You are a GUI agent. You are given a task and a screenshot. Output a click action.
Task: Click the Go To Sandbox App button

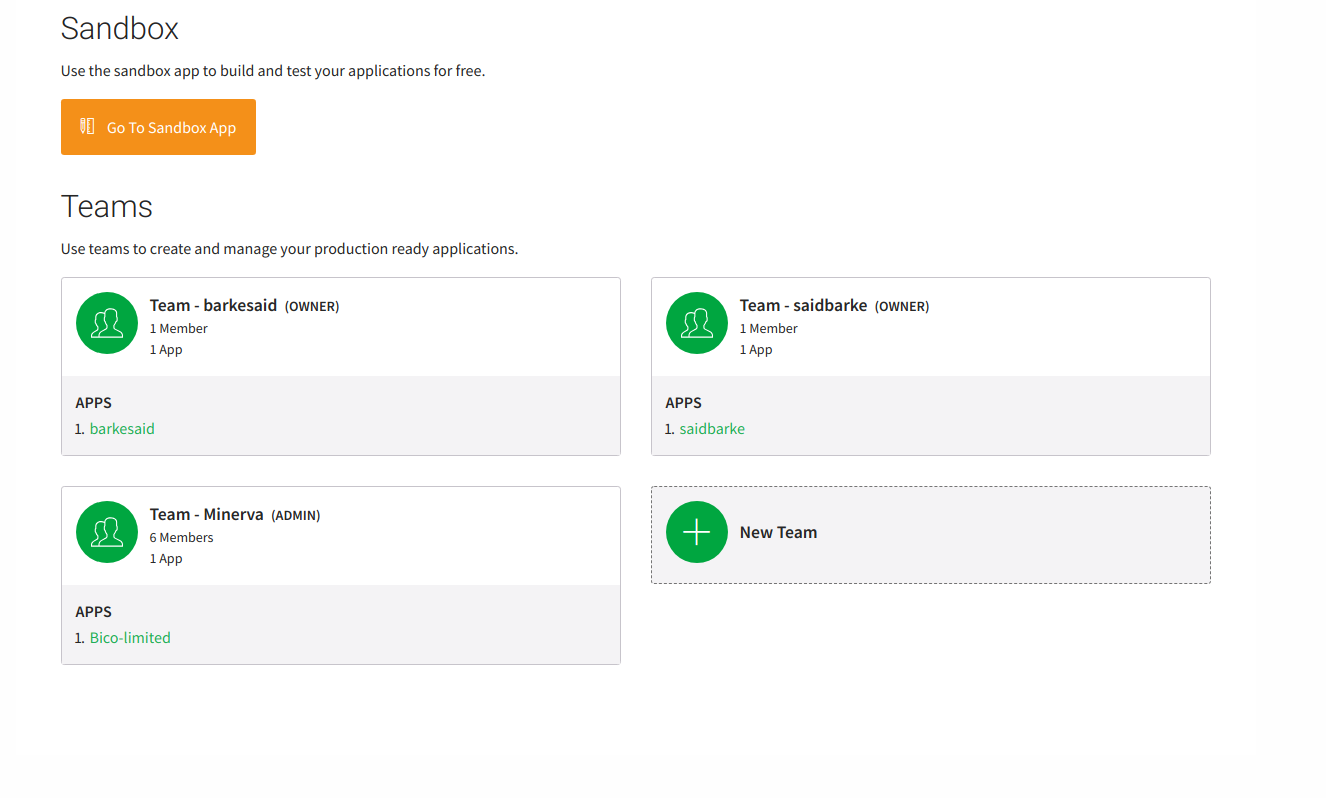[x=158, y=127]
